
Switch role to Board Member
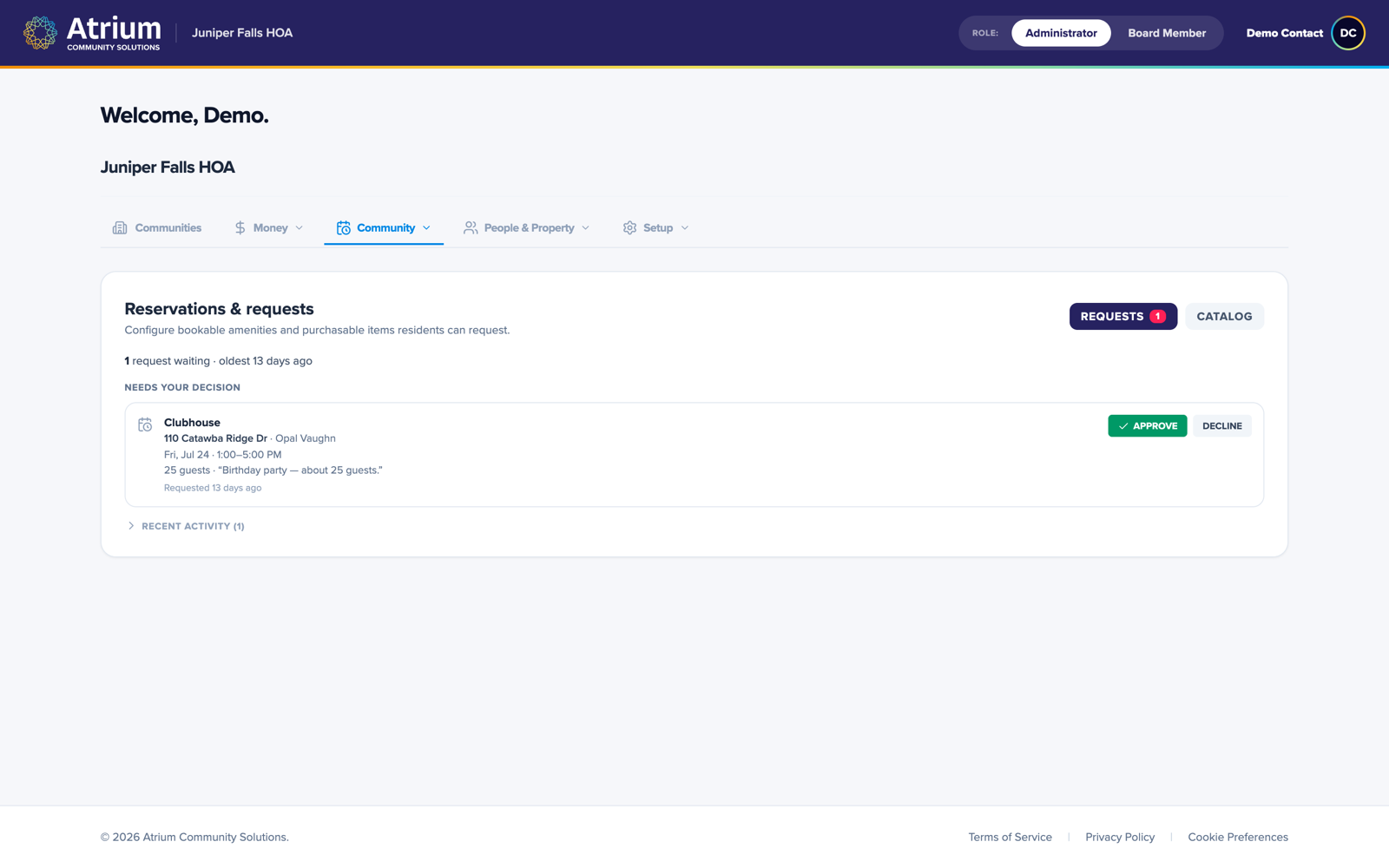click(x=1167, y=33)
